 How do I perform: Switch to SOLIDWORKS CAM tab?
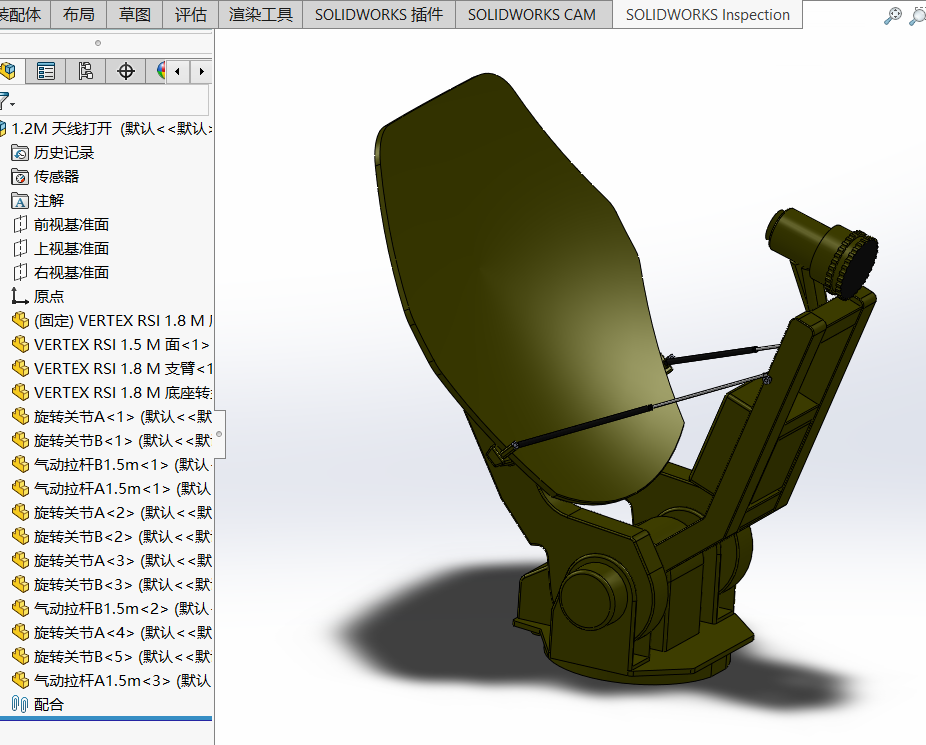532,14
